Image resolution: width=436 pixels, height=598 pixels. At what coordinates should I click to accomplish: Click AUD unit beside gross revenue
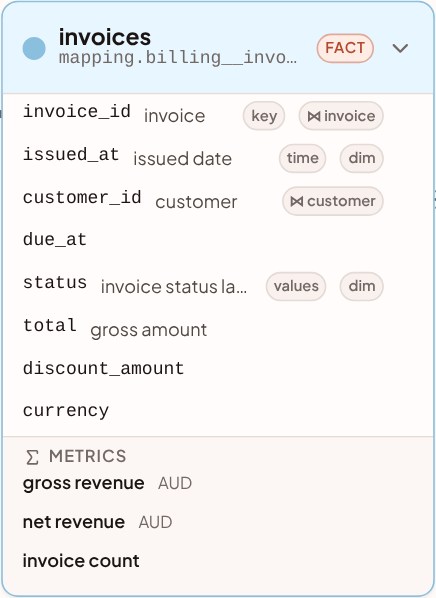175,484
